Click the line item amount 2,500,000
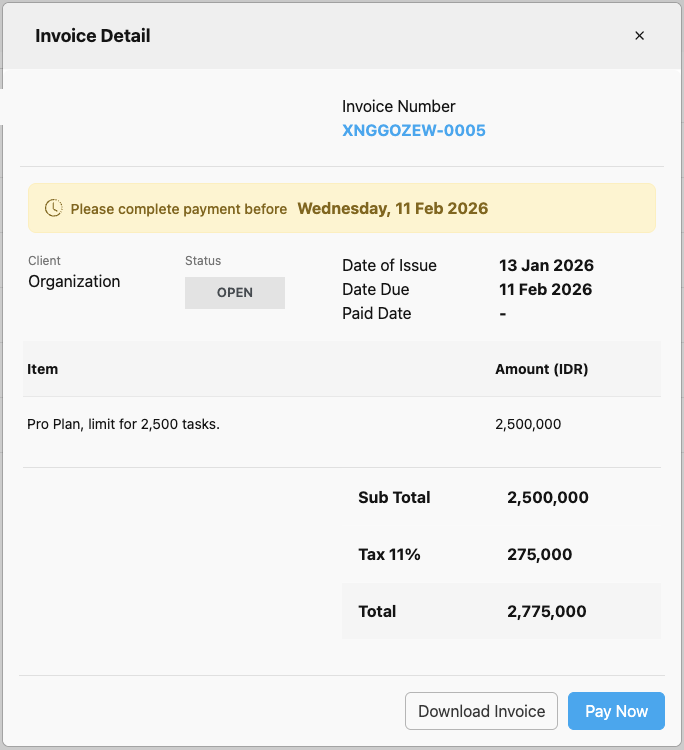Screen dimensions: 684x750 click(x=528, y=424)
